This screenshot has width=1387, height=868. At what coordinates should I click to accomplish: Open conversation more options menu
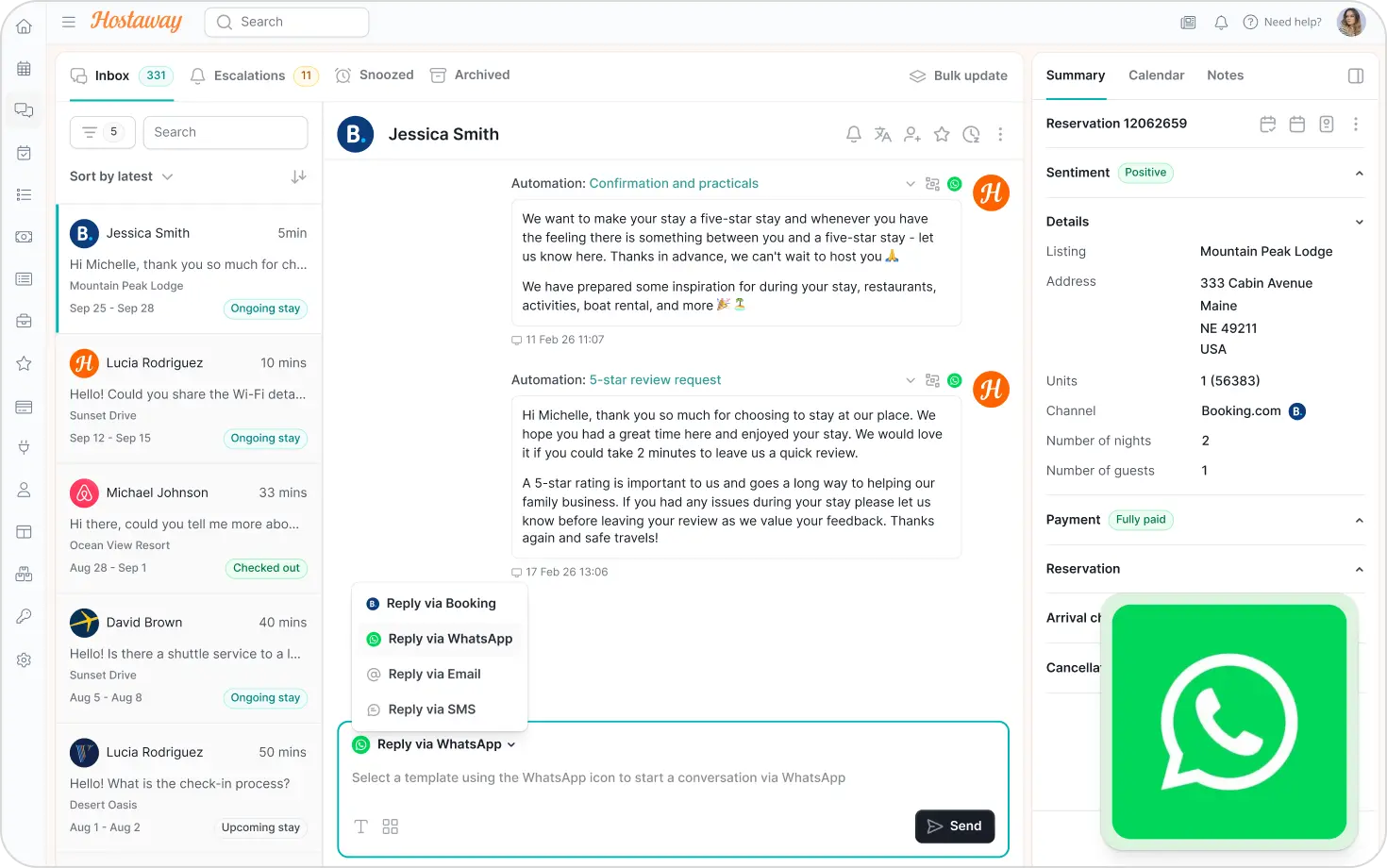coord(1000,135)
